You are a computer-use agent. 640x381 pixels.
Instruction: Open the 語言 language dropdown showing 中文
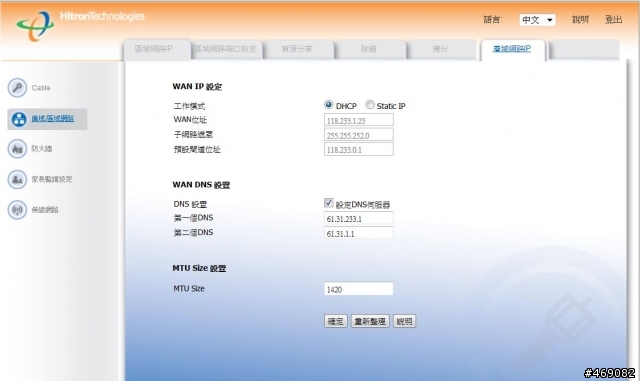(537, 20)
